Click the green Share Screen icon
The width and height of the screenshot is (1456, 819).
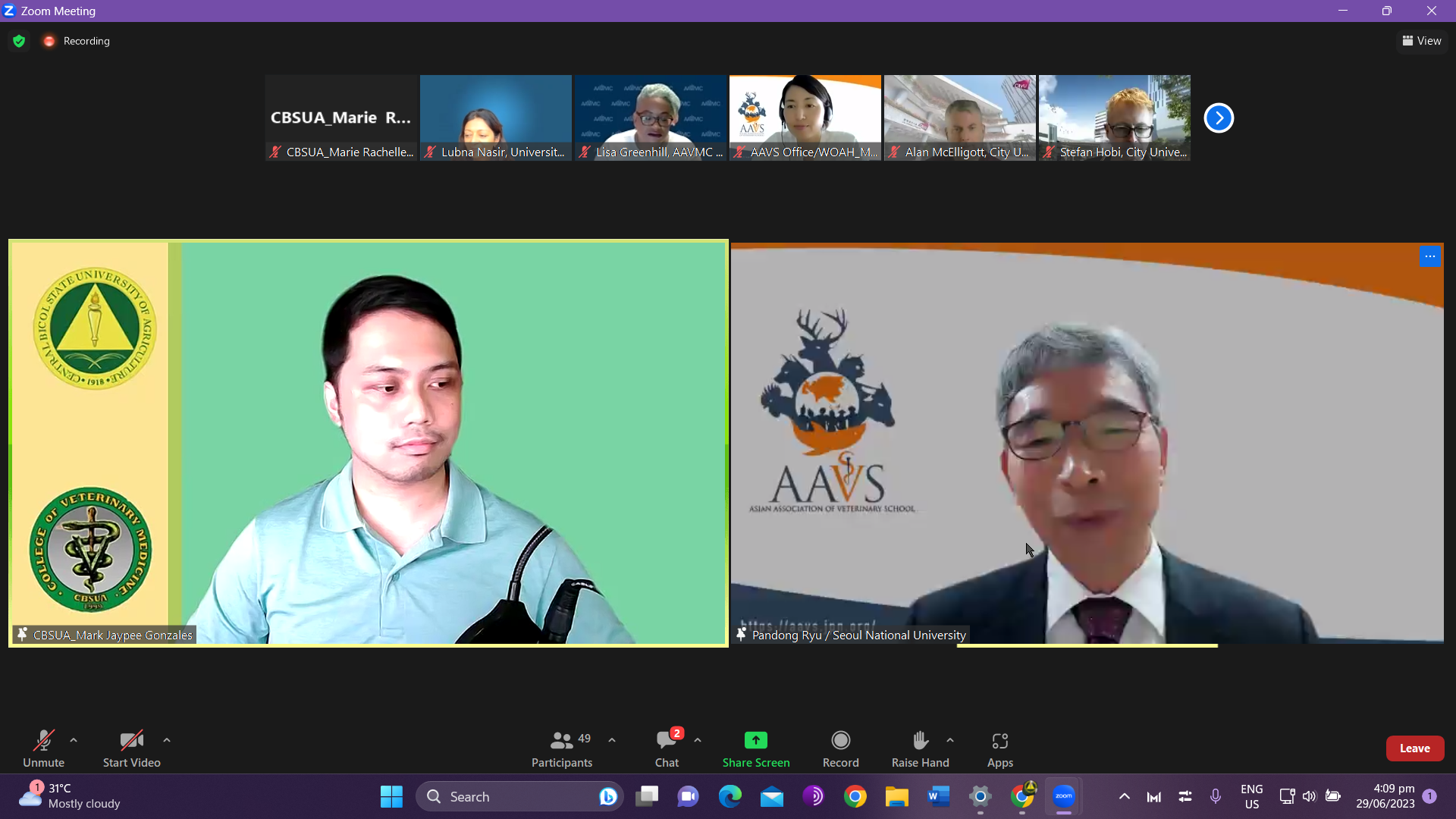pyautogui.click(x=755, y=740)
